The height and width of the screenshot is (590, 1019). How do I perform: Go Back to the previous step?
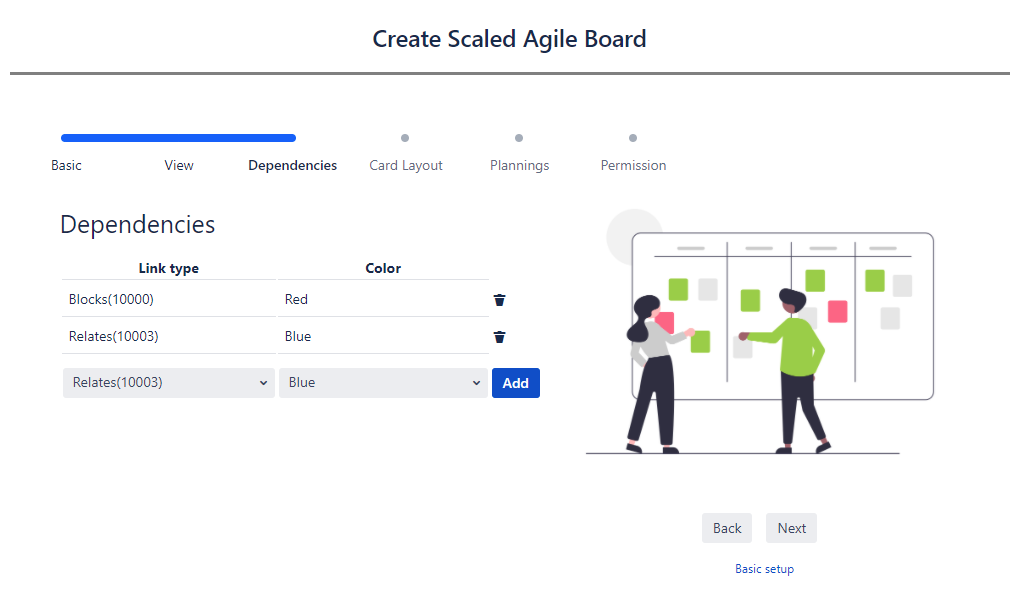727,528
